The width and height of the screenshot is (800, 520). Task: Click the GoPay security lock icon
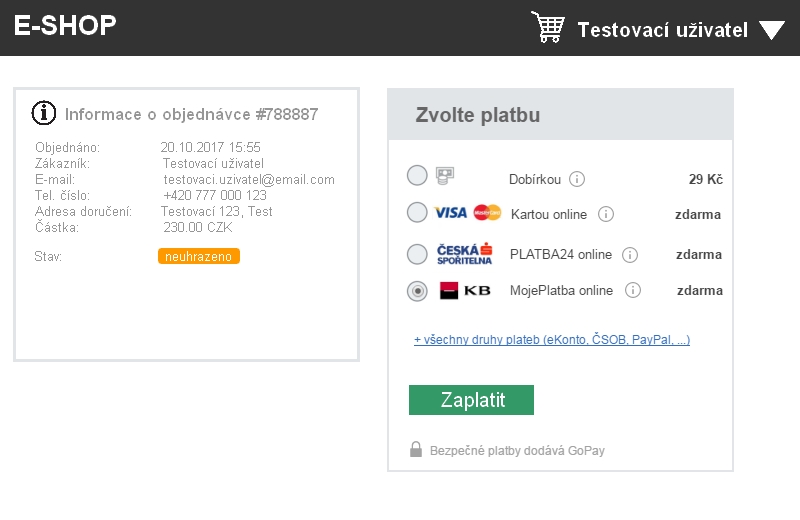point(416,450)
